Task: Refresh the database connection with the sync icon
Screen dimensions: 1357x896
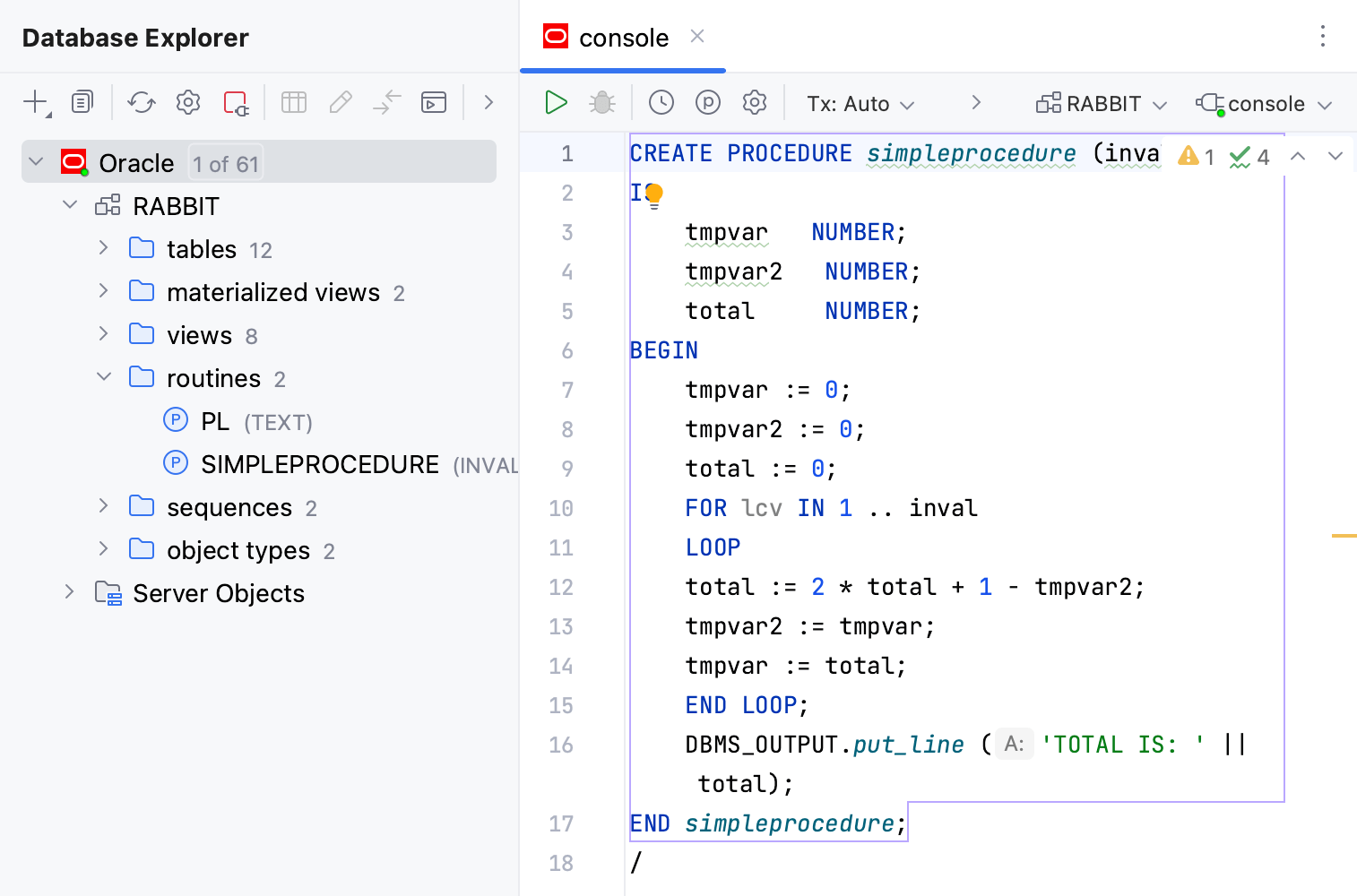Action: pyautogui.click(x=141, y=102)
